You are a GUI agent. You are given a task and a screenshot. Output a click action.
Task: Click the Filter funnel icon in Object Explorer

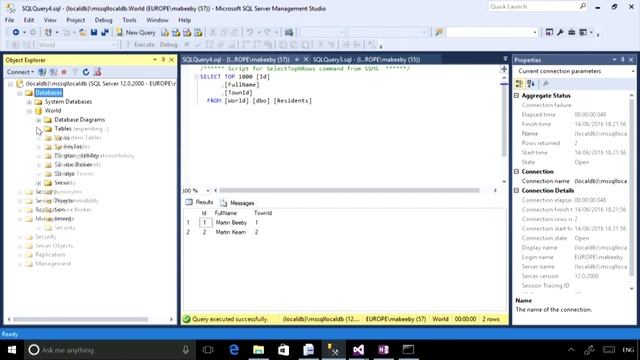pos(75,72)
